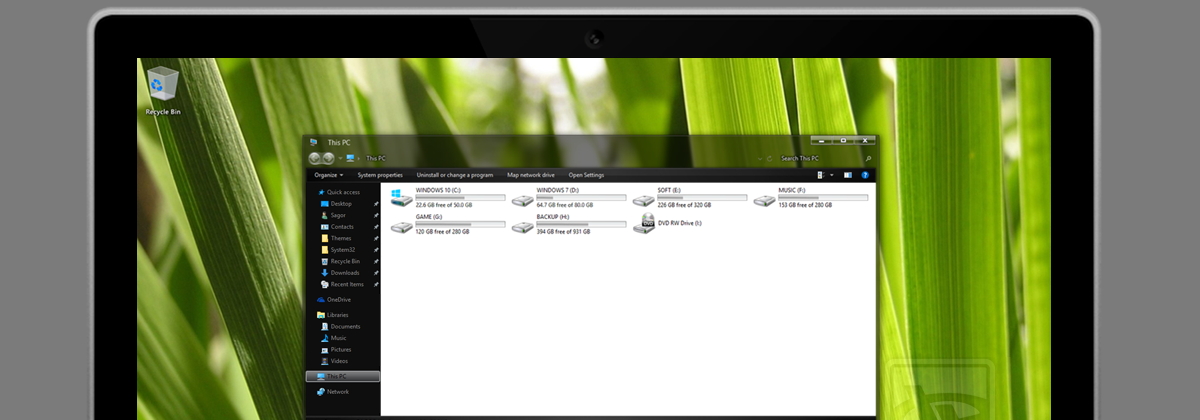The image size is (1200, 420).
Task: Click the This PC address bar path
Action: pyautogui.click(x=376, y=158)
